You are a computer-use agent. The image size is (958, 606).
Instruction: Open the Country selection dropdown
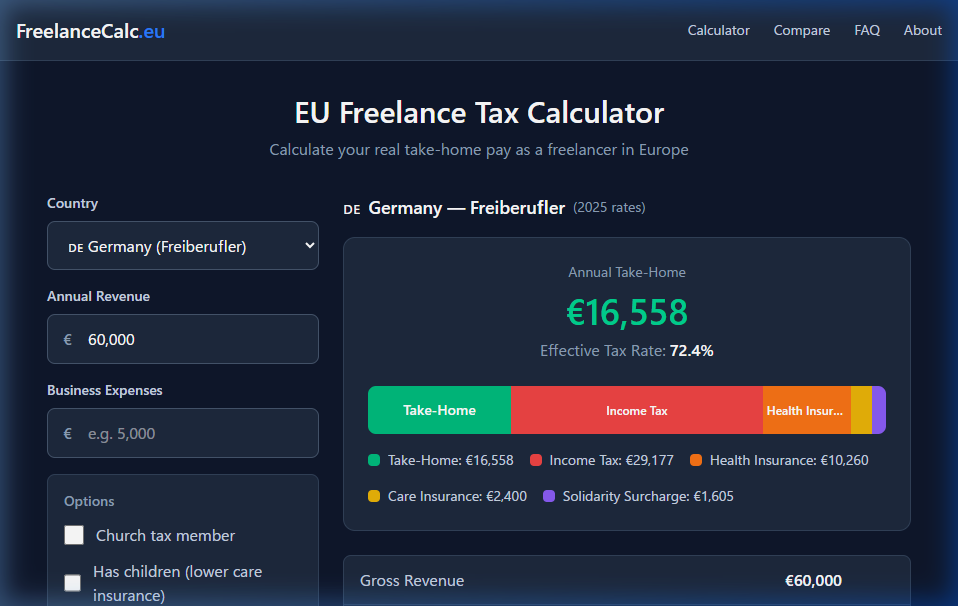click(x=183, y=245)
